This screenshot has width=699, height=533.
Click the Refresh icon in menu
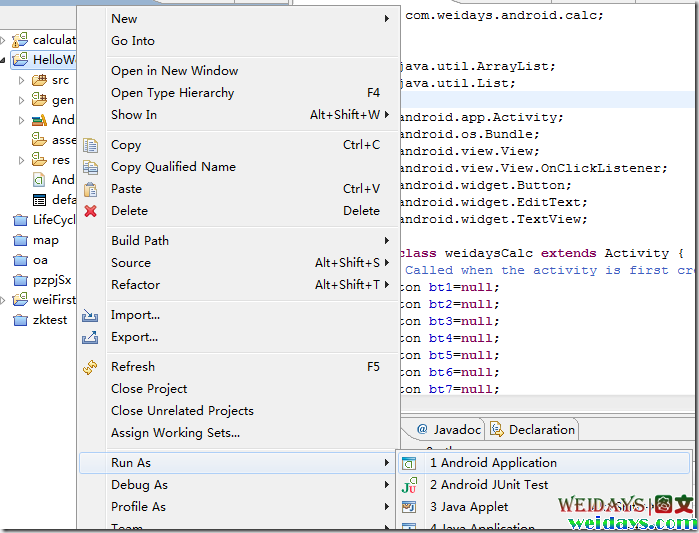[x=91, y=367]
